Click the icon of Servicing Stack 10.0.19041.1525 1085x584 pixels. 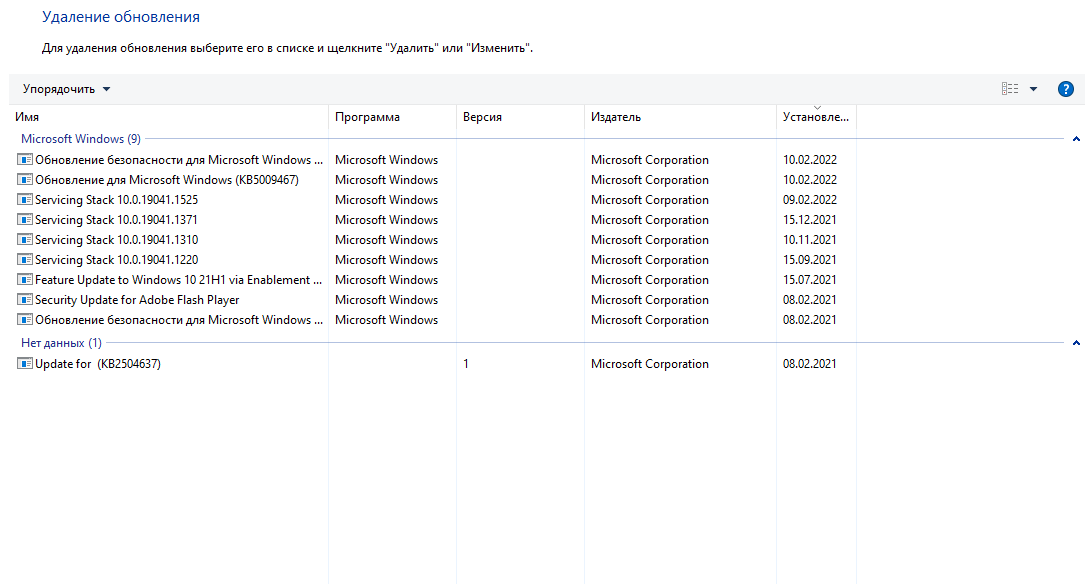pos(25,200)
